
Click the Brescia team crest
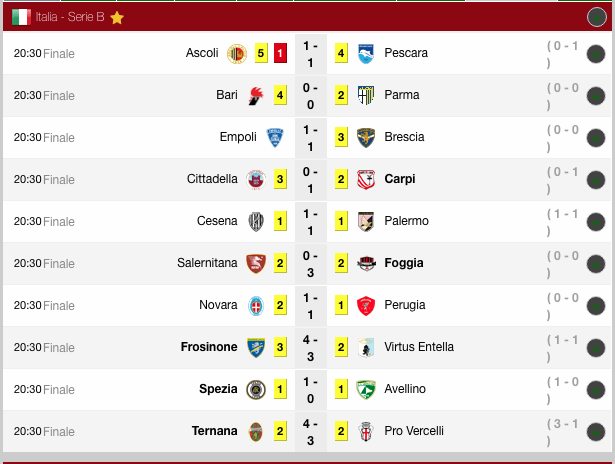366,137
